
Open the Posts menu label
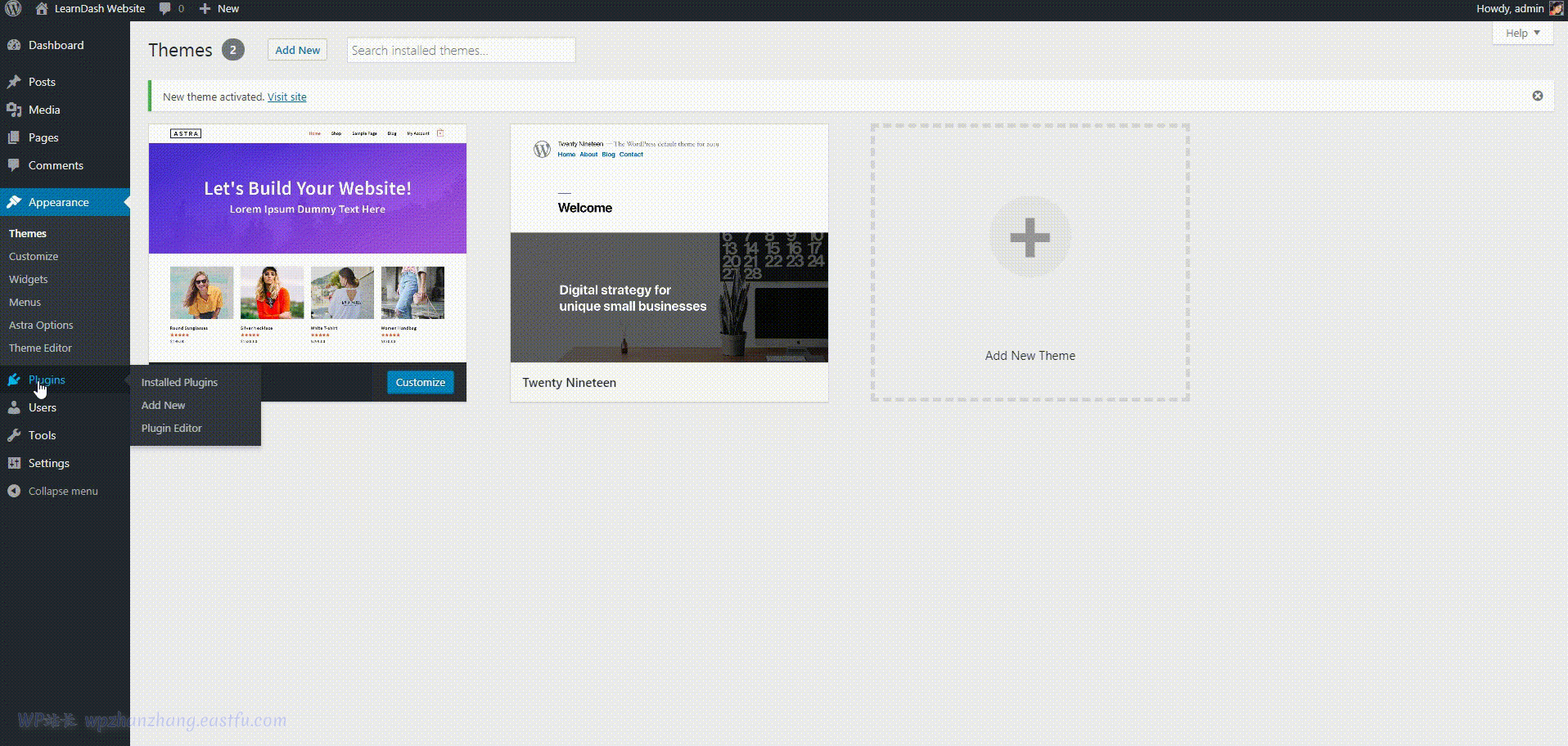[x=42, y=82]
